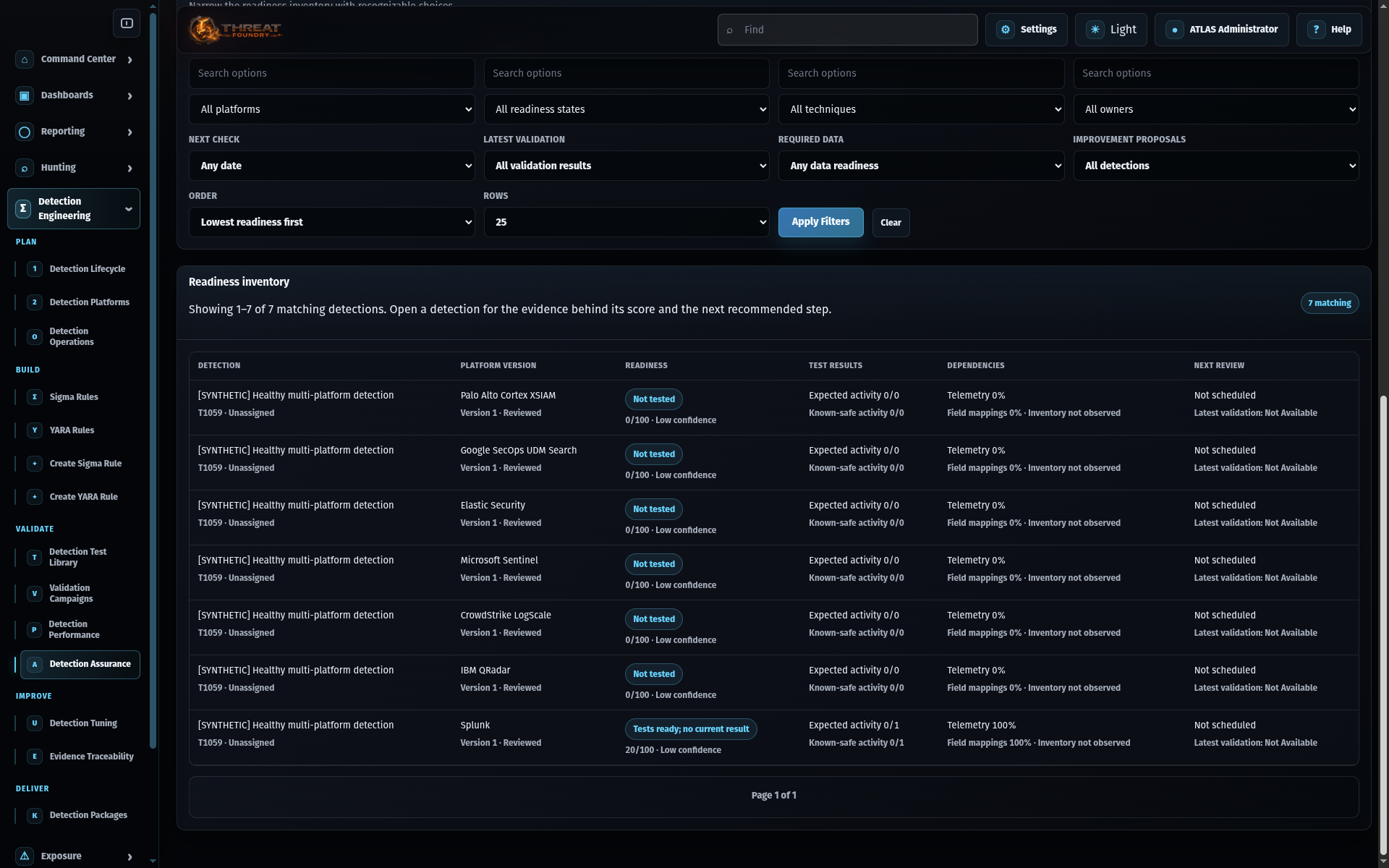Click the Apply Filters button
This screenshot has height=868, width=1389.
[820, 222]
